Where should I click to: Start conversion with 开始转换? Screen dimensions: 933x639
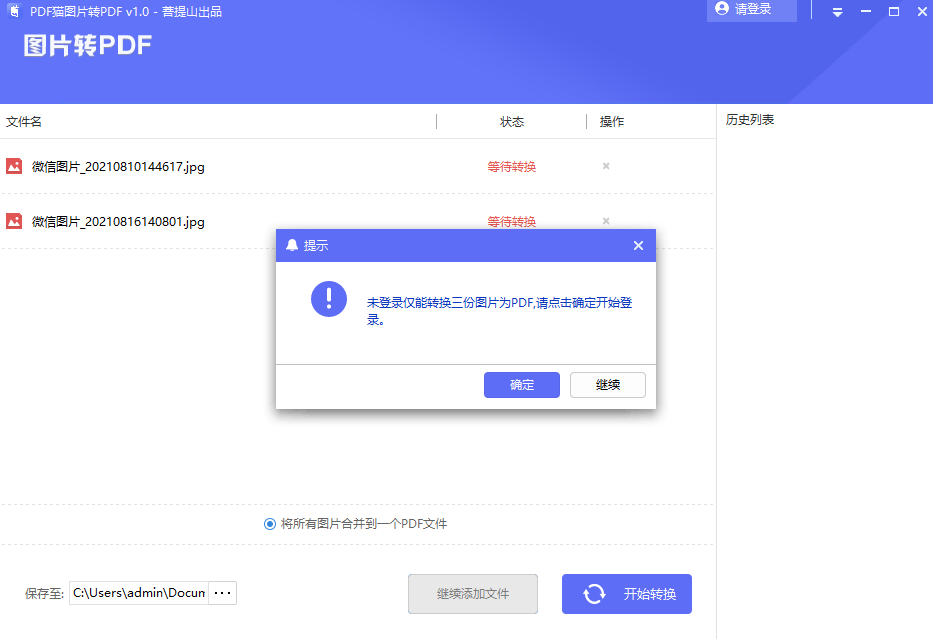627,594
